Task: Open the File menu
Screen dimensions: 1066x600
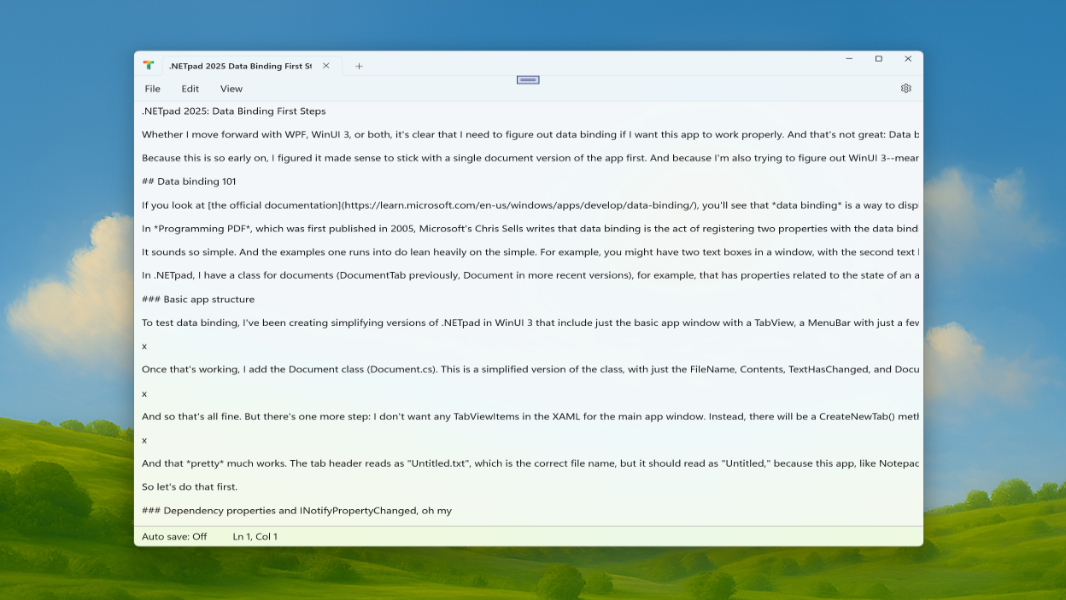Action: coord(151,88)
